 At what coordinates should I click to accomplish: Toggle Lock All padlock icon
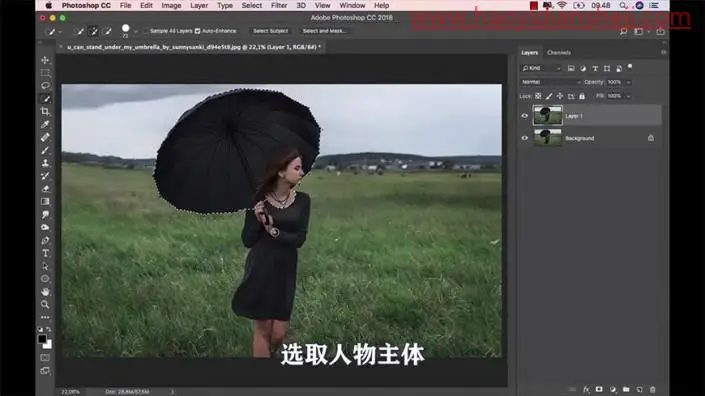pyautogui.click(x=582, y=96)
